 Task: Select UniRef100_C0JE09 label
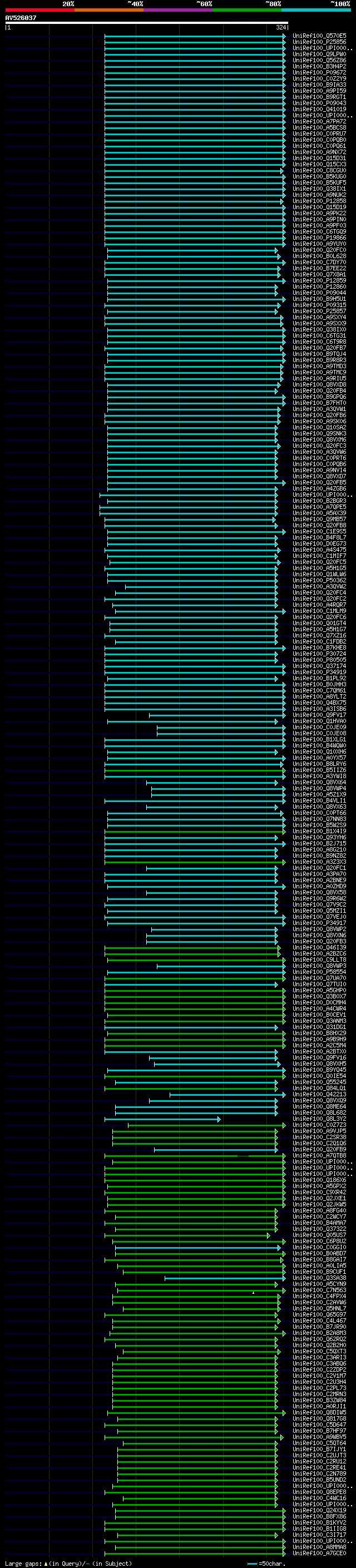click(319, 728)
